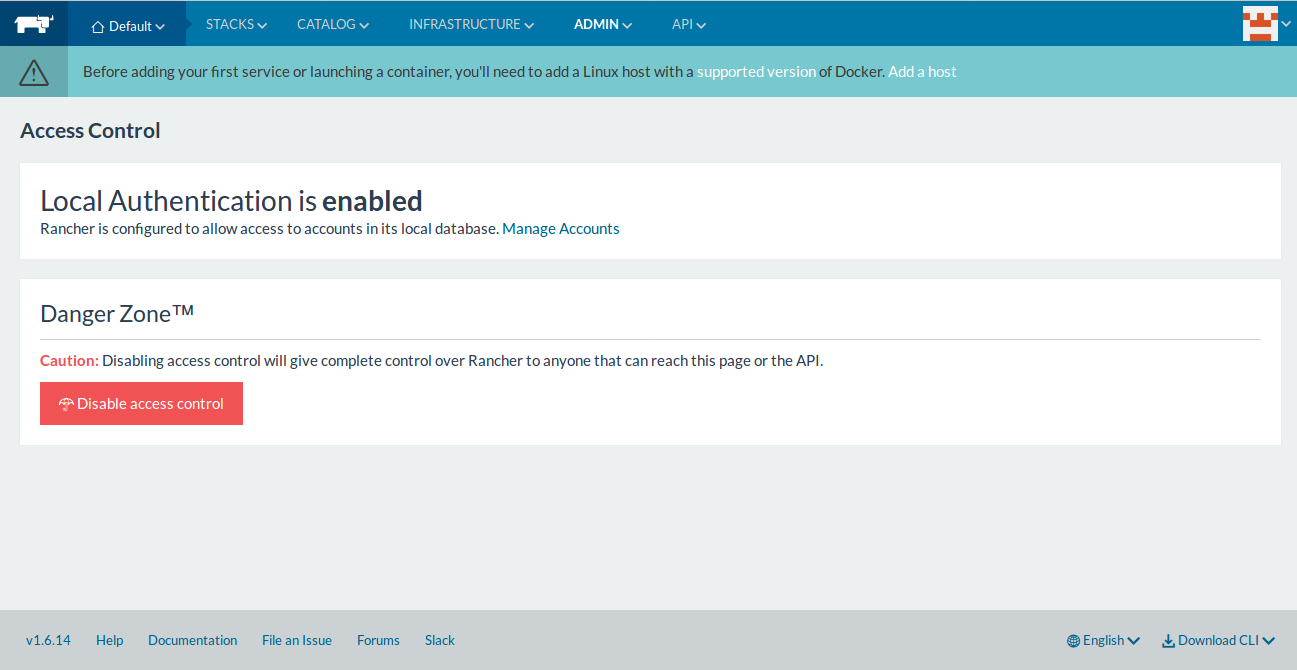The image size is (1297, 670).
Task: Open the Default environment dropdown
Action: 128,26
